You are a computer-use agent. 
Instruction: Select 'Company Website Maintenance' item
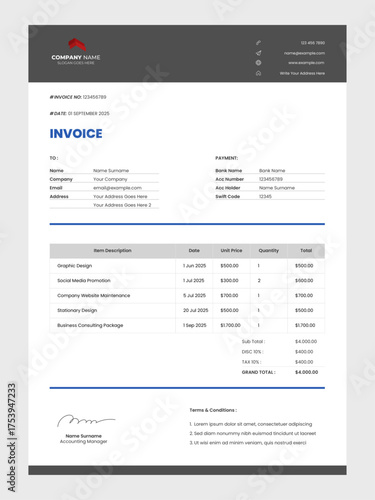(x=94, y=295)
